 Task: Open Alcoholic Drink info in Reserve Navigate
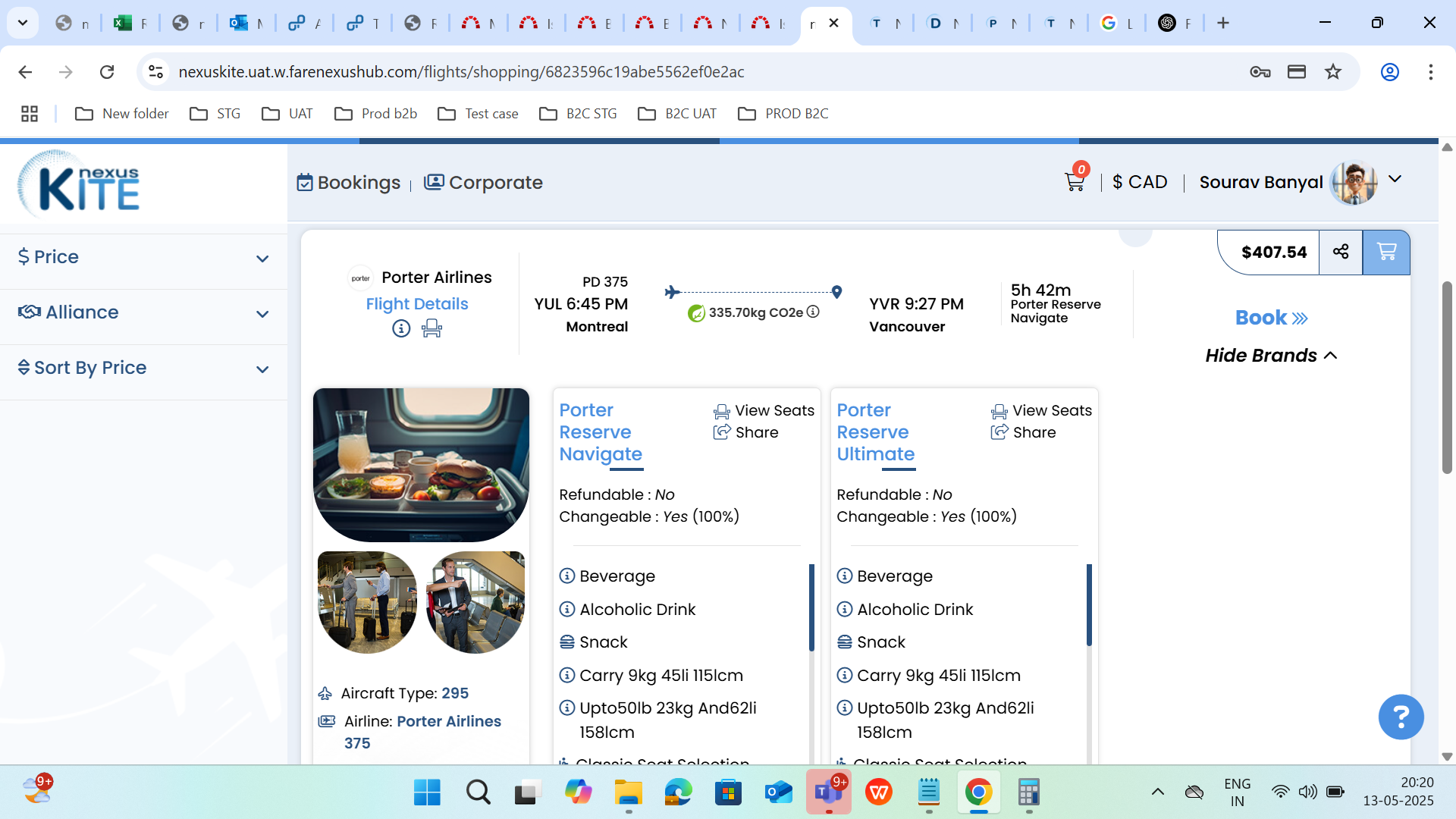[x=567, y=609]
